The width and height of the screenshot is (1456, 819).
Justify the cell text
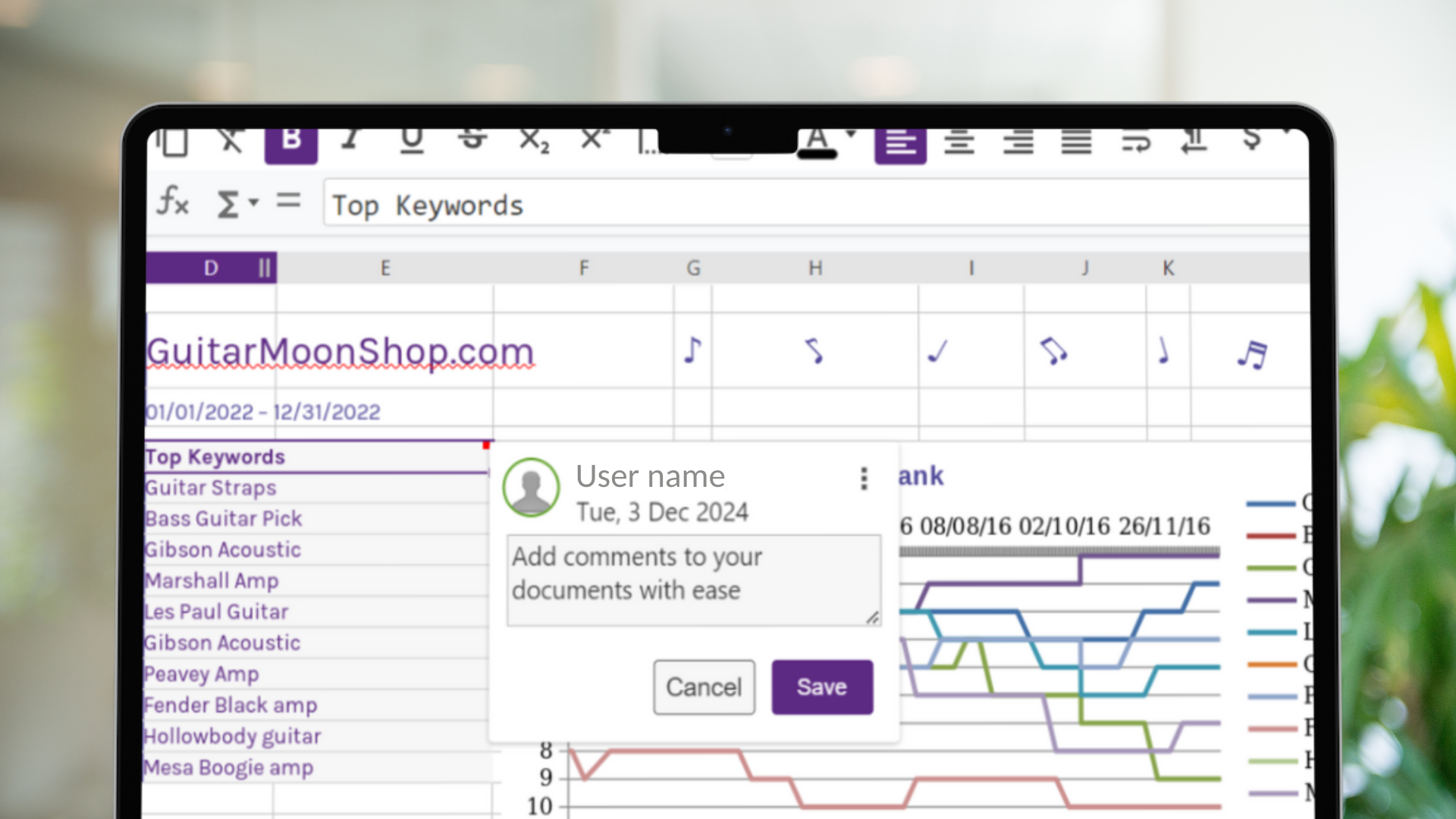click(1076, 143)
